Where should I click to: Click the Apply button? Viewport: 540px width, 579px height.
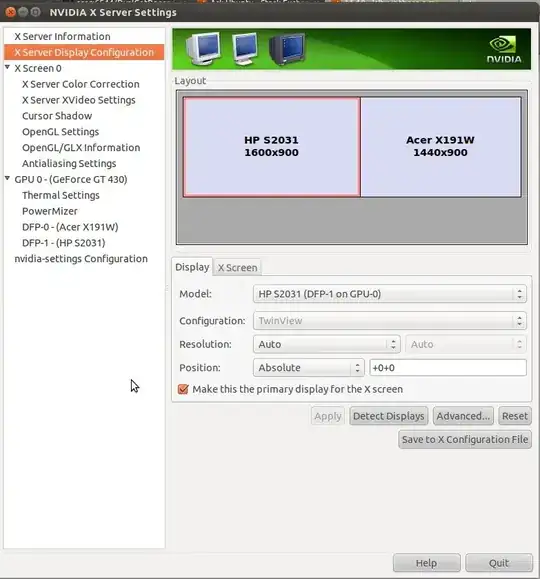coord(328,416)
